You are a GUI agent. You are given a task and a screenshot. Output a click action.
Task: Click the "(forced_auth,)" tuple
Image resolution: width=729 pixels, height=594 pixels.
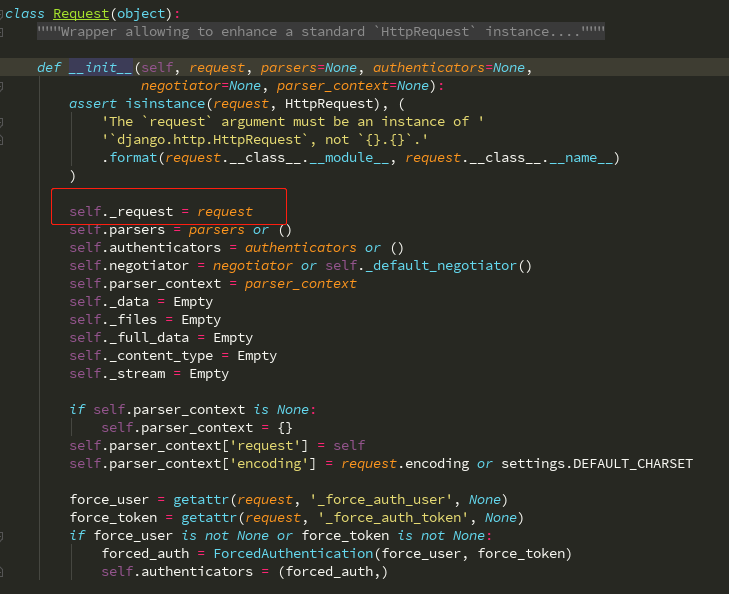click(x=333, y=572)
